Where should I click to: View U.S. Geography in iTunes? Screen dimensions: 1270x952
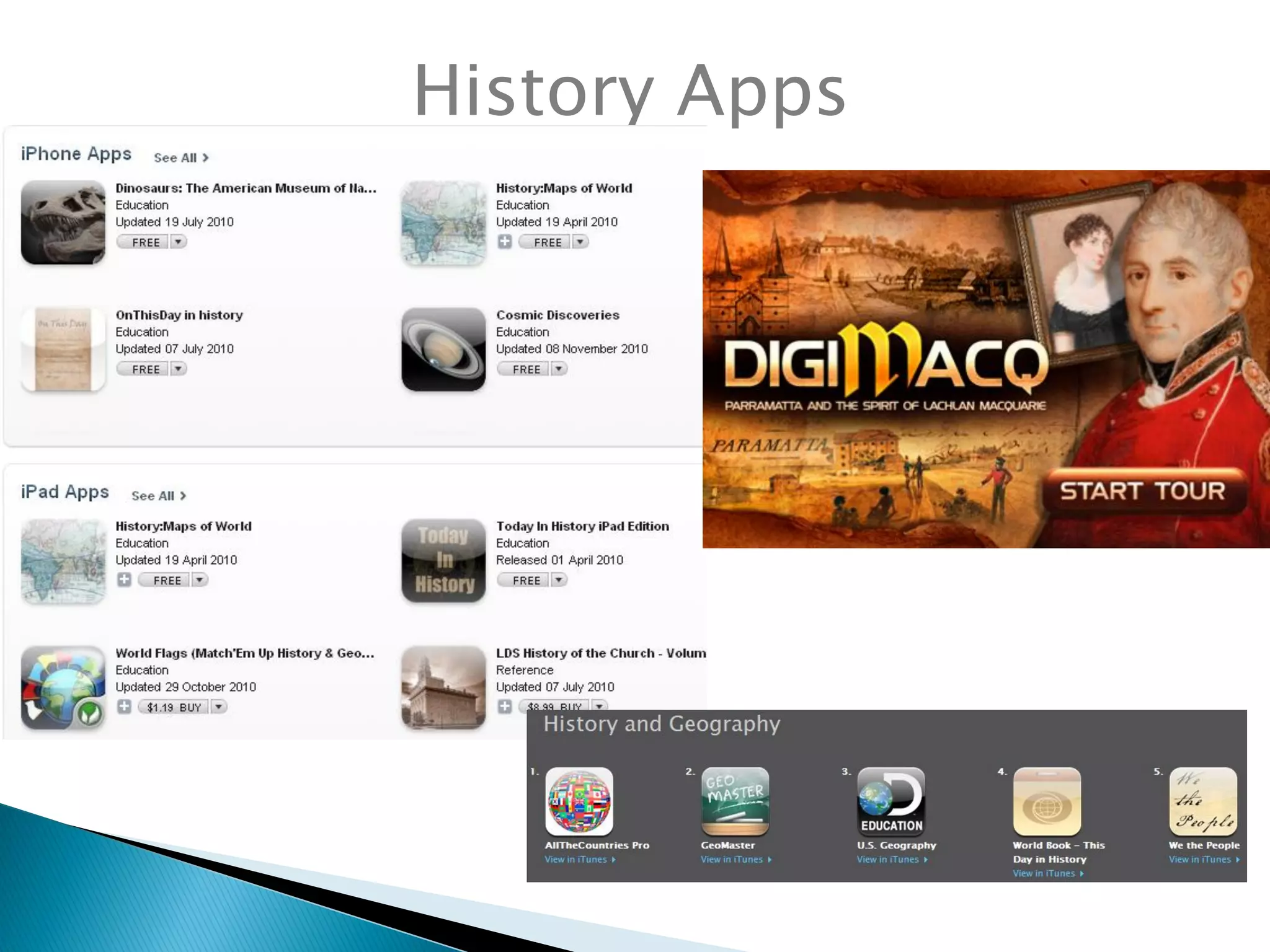click(x=892, y=859)
